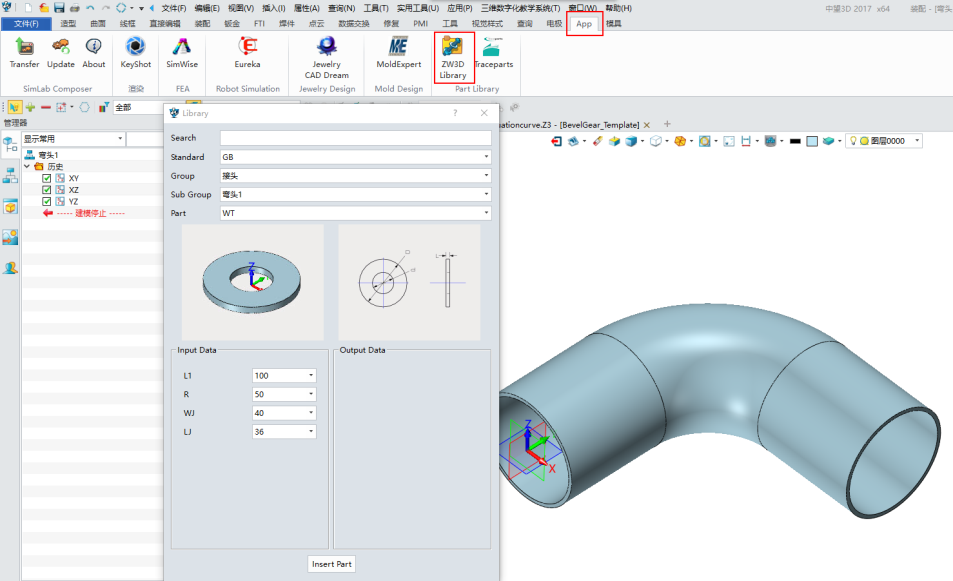Toggle the XZ plane checkbox
This screenshot has width=953, height=581.
[x=47, y=189]
